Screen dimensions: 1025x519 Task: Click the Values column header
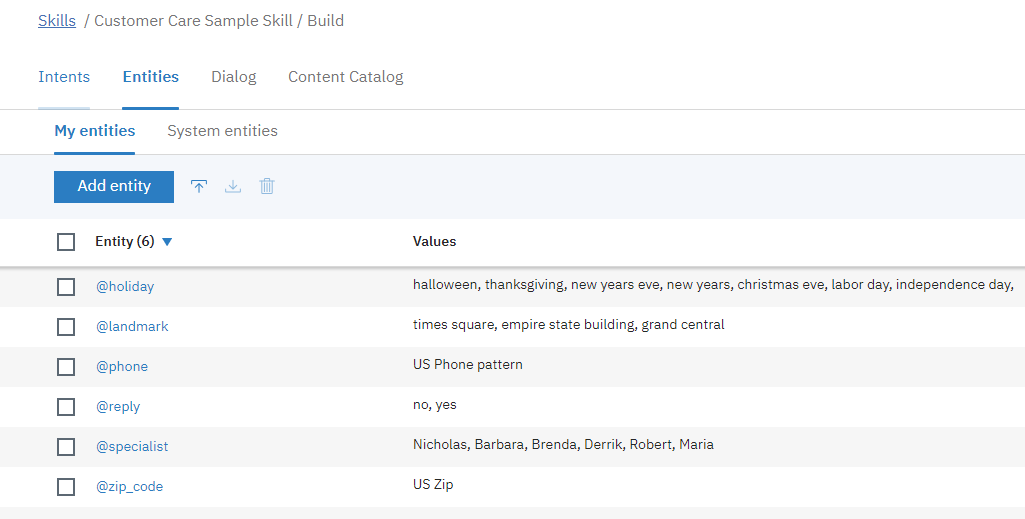click(x=434, y=242)
